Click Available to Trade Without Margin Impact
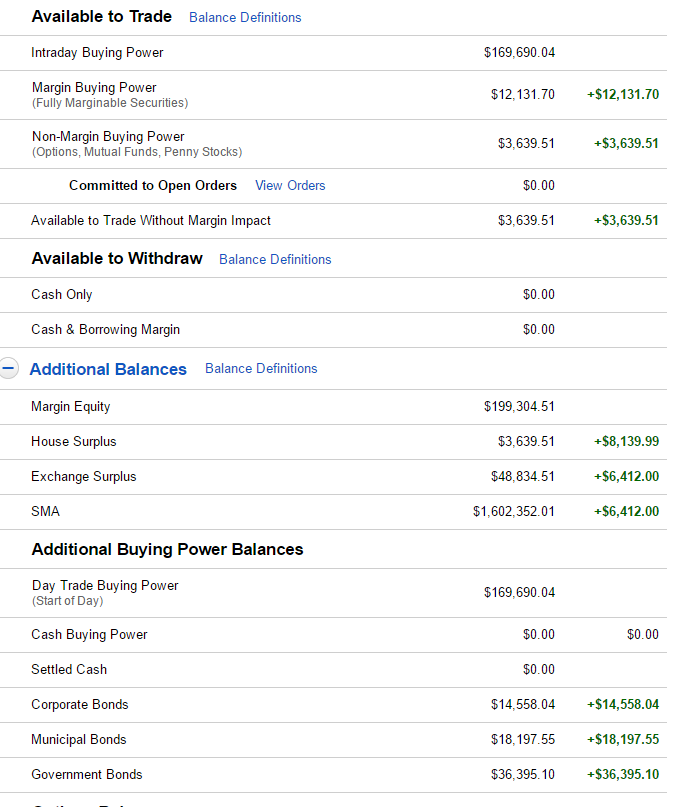The image size is (685, 807). pyautogui.click(x=151, y=220)
